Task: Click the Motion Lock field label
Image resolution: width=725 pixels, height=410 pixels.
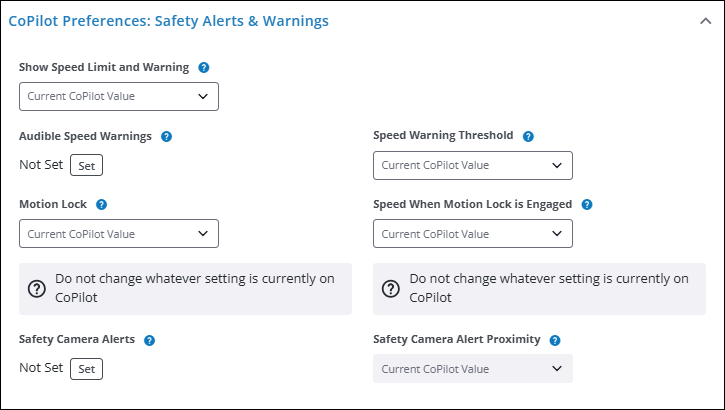Action: point(53,204)
